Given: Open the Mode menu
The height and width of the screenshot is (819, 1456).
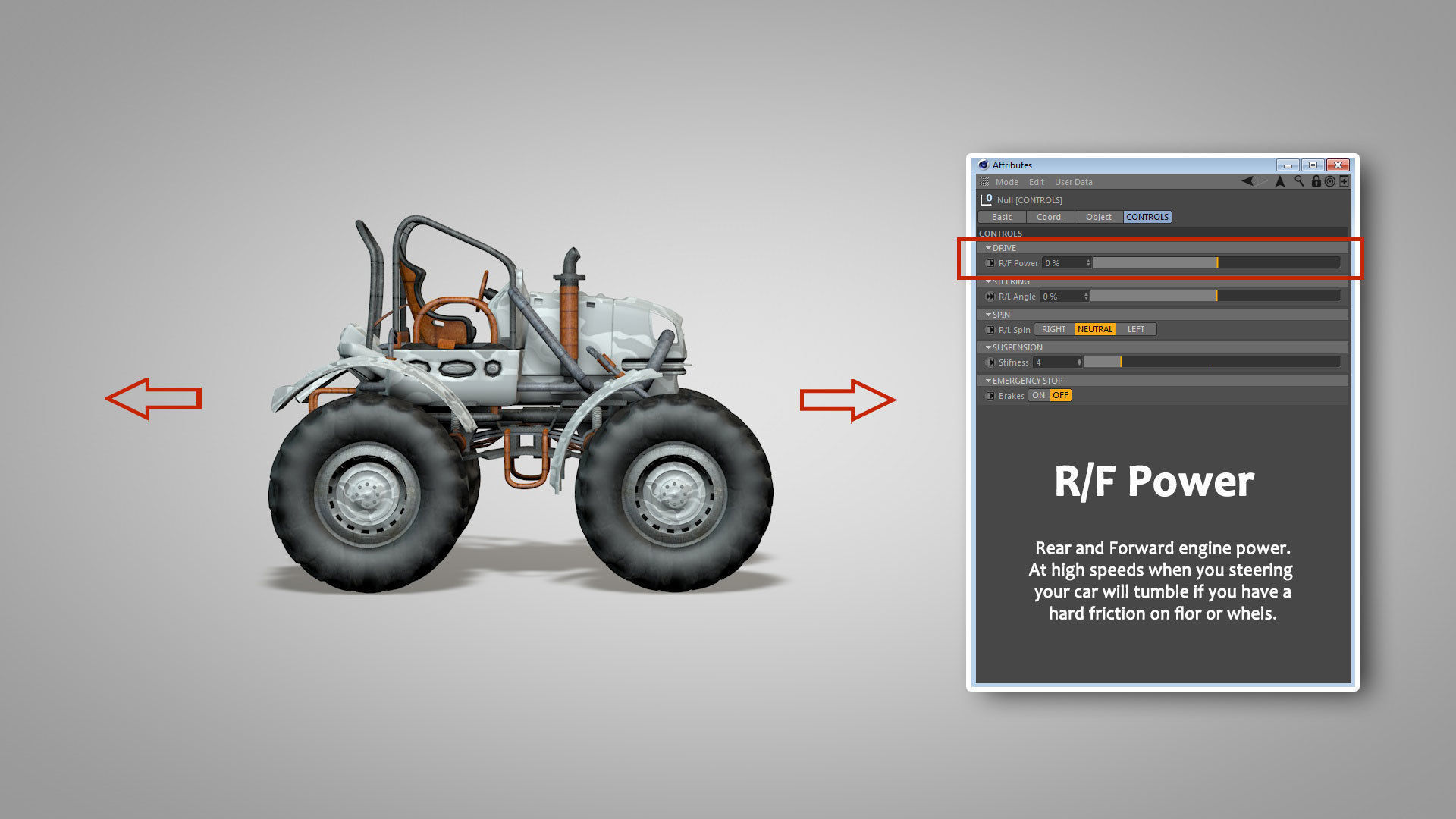Looking at the screenshot, I should click(1006, 182).
